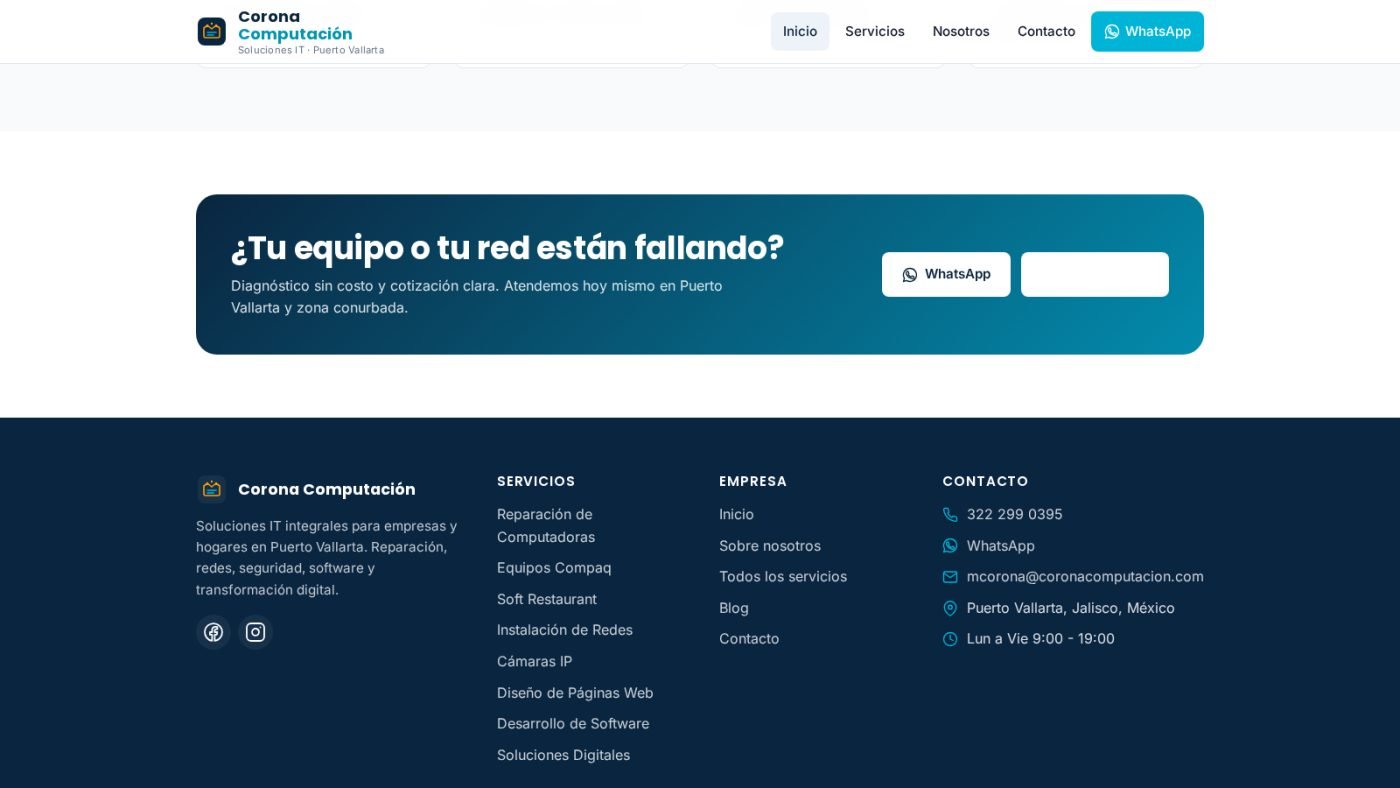Viewport: 1400px width, 788px height.
Task: Click the white WhatsApp button in the banner
Action: tap(946, 274)
